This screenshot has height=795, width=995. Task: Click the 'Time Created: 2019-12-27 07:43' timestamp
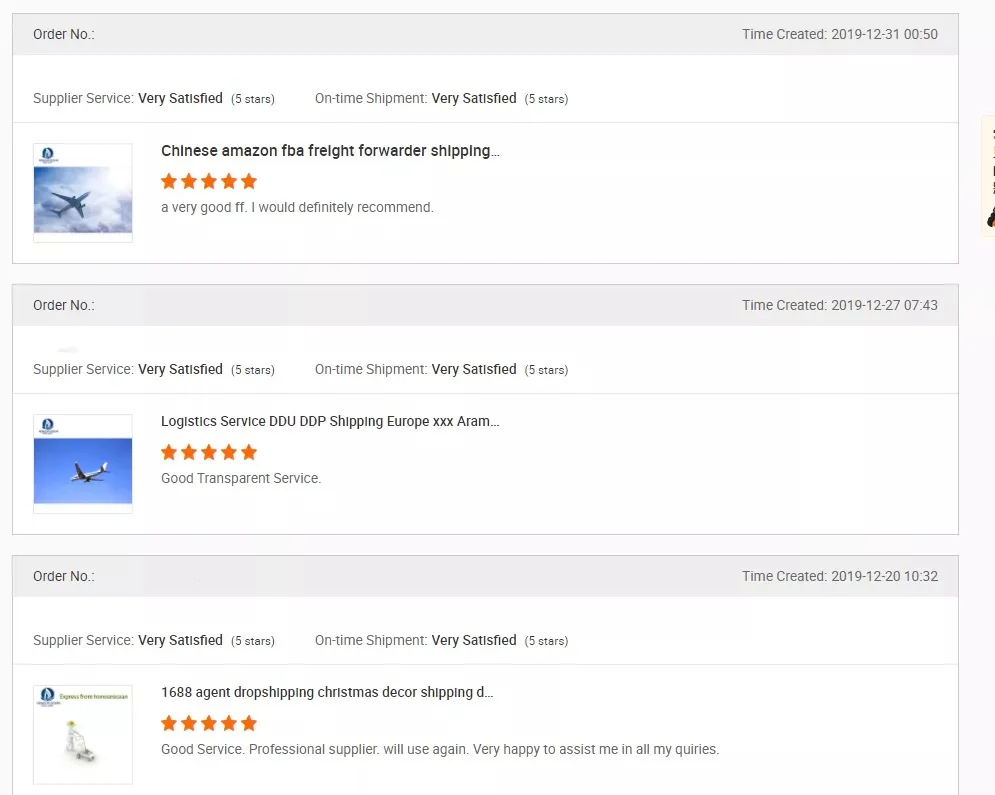[x=839, y=305]
